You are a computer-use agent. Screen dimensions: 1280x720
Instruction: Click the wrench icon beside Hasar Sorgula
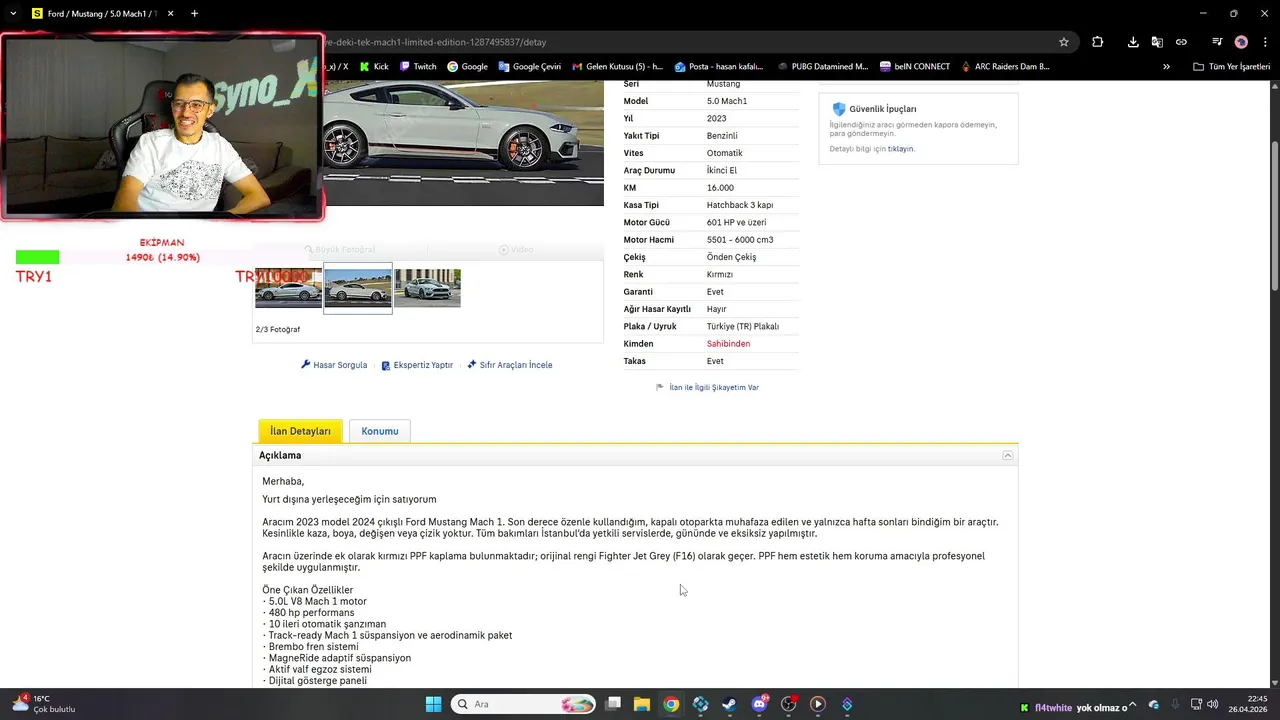[306, 365]
